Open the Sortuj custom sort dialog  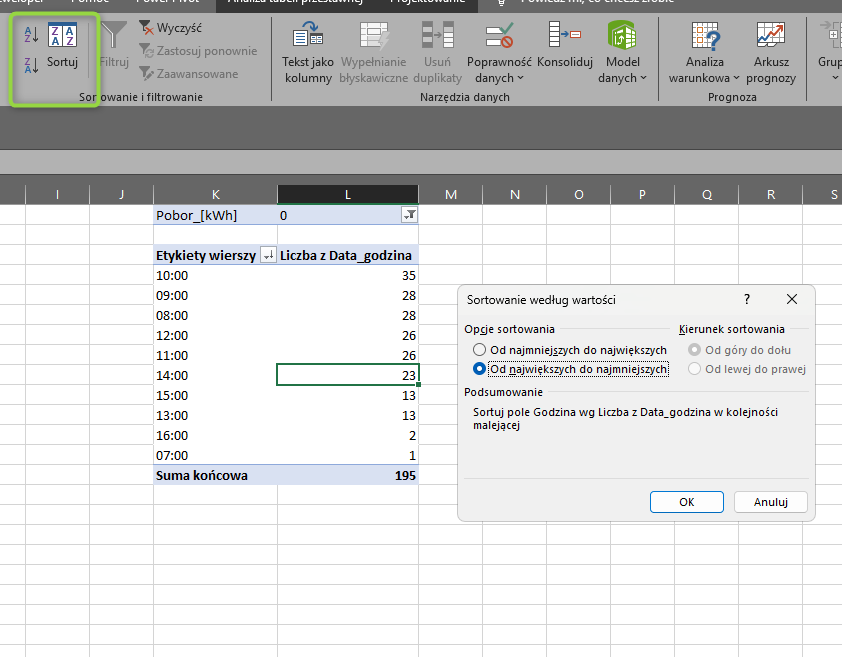(x=62, y=45)
